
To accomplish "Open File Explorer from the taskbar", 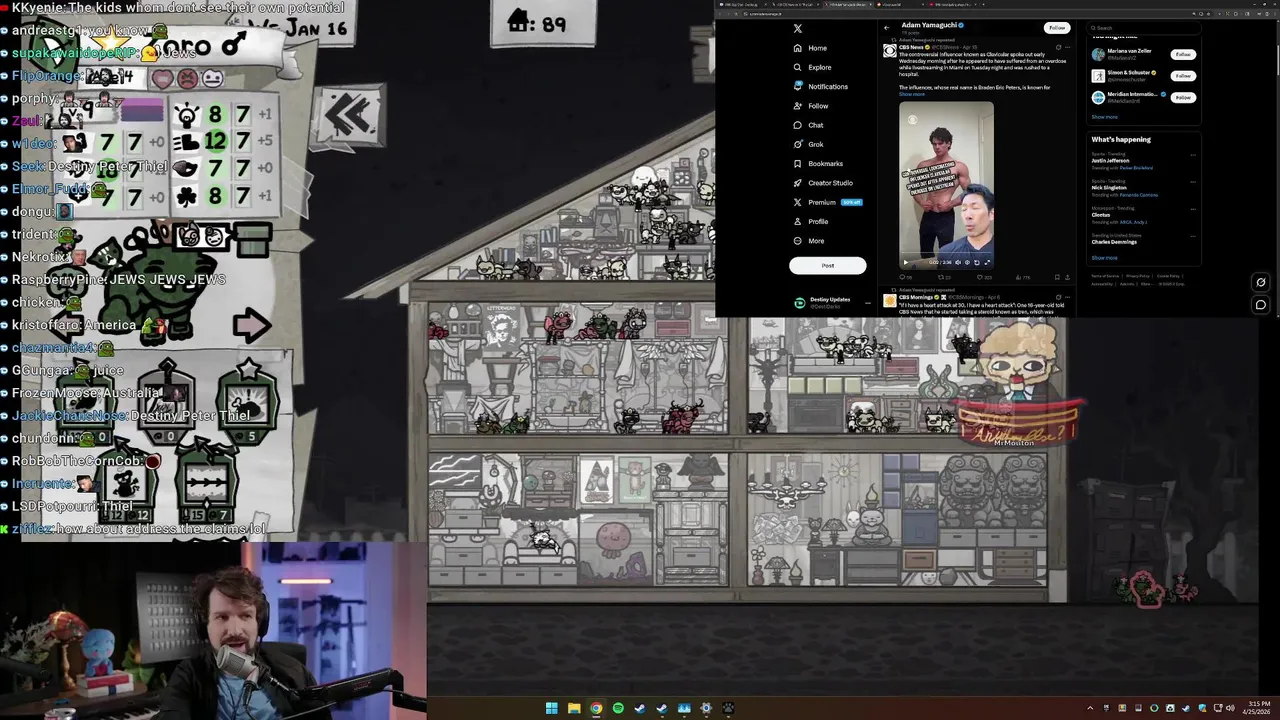I will [x=574, y=708].
